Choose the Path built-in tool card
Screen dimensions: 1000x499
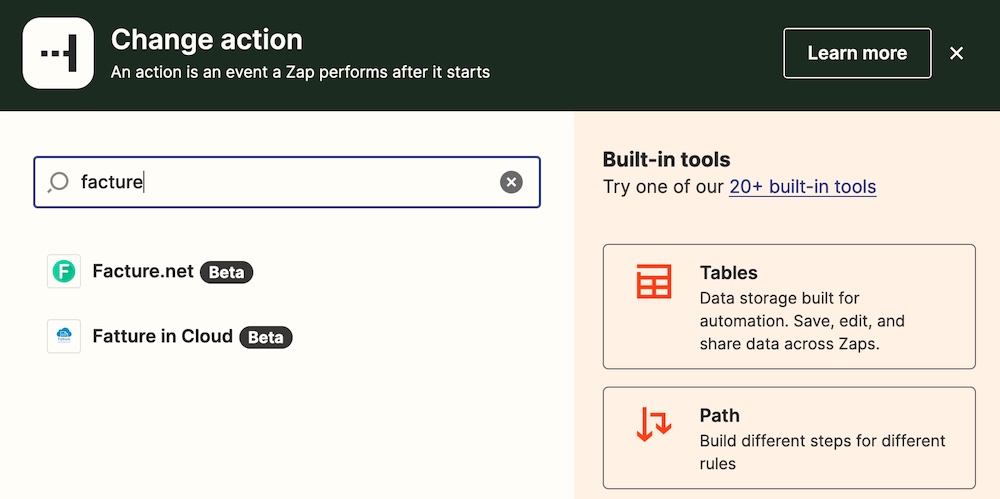[x=789, y=438]
